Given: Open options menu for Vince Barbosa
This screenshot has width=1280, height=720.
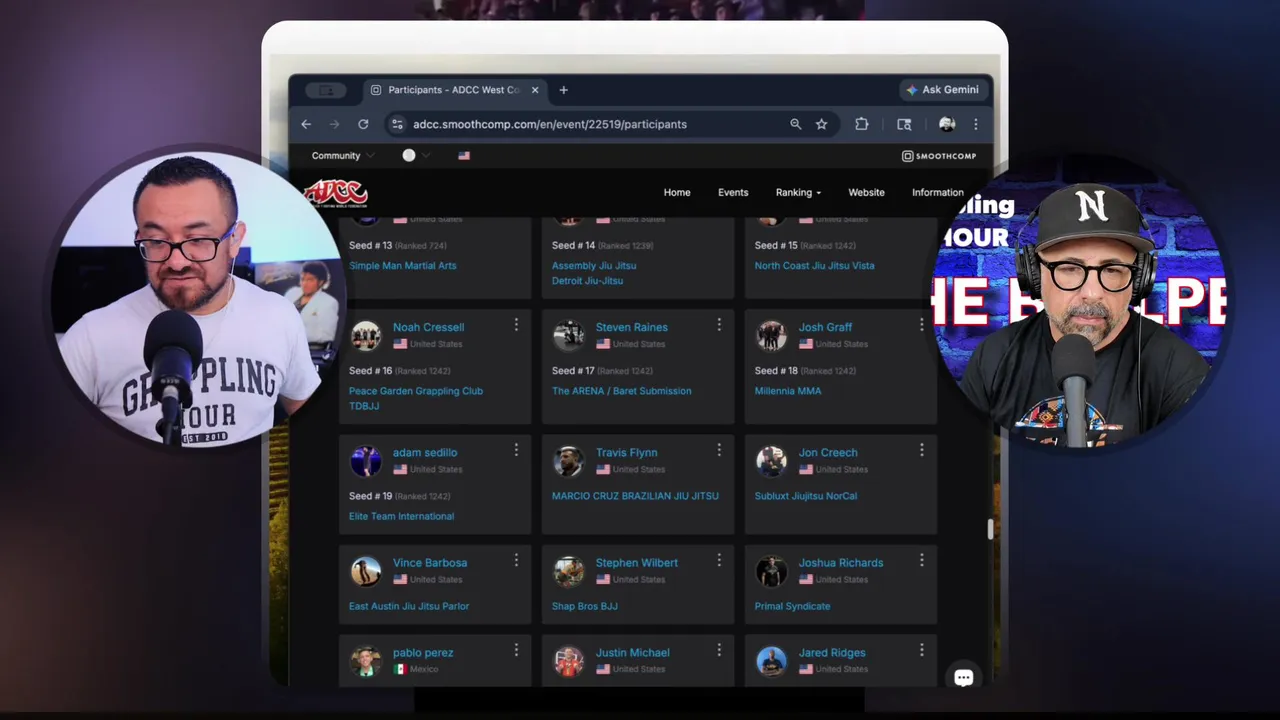Looking at the screenshot, I should click(x=516, y=560).
